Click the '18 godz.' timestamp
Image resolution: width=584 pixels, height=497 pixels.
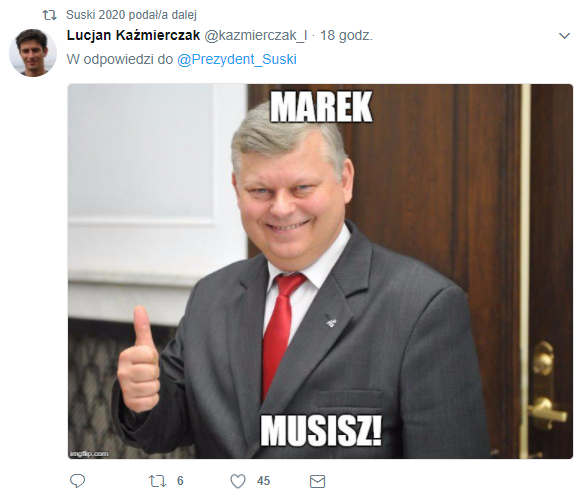346,35
